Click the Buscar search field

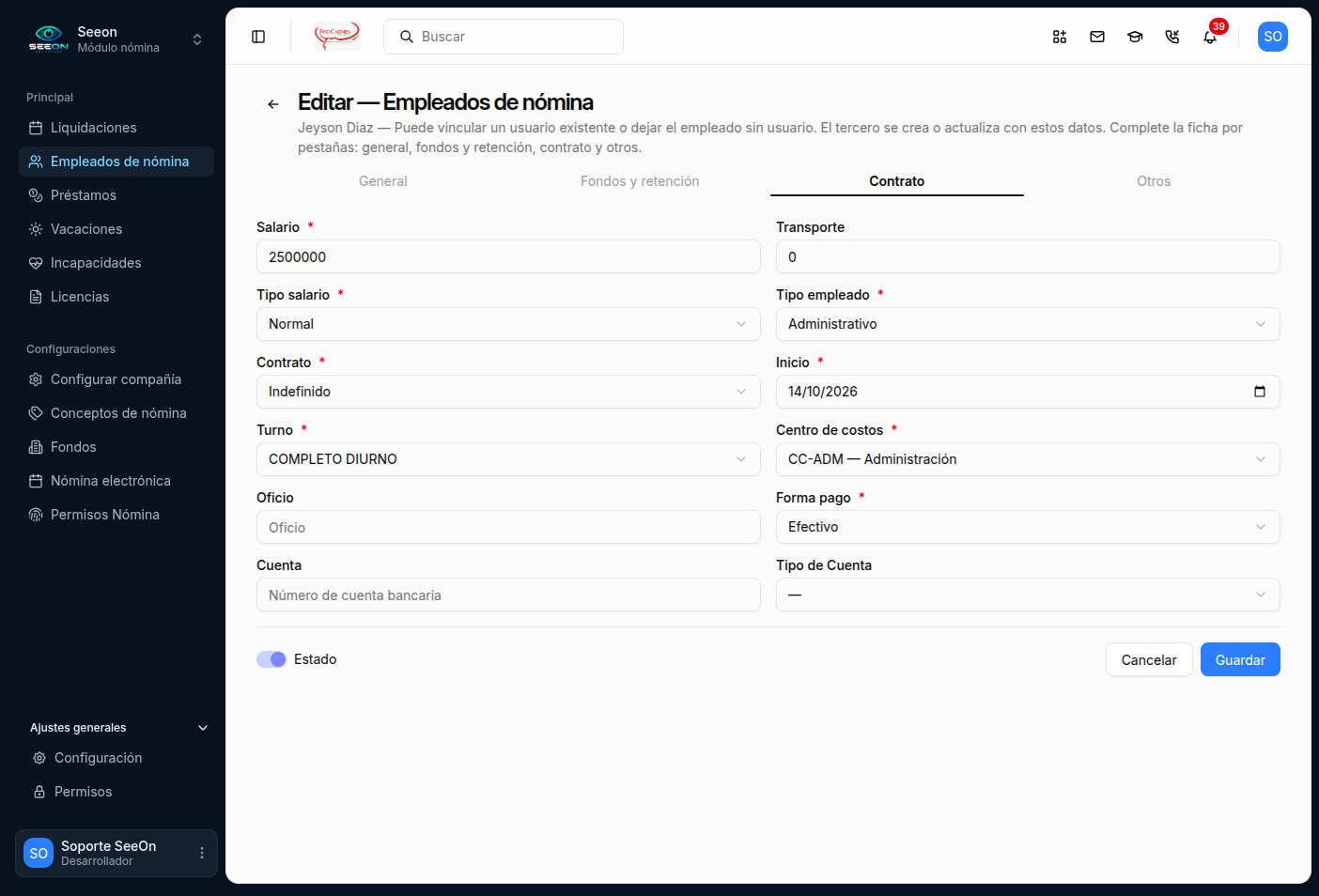pyautogui.click(x=504, y=37)
